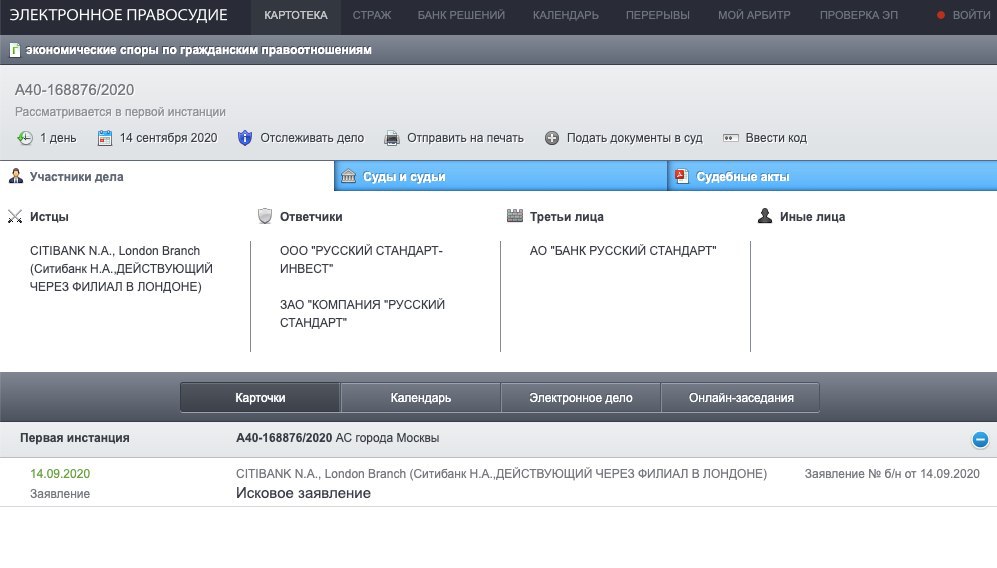Viewport: 997px width, 568px height.
Task: Click the Рассматривается в первой инстанции status text
Action: point(120,112)
